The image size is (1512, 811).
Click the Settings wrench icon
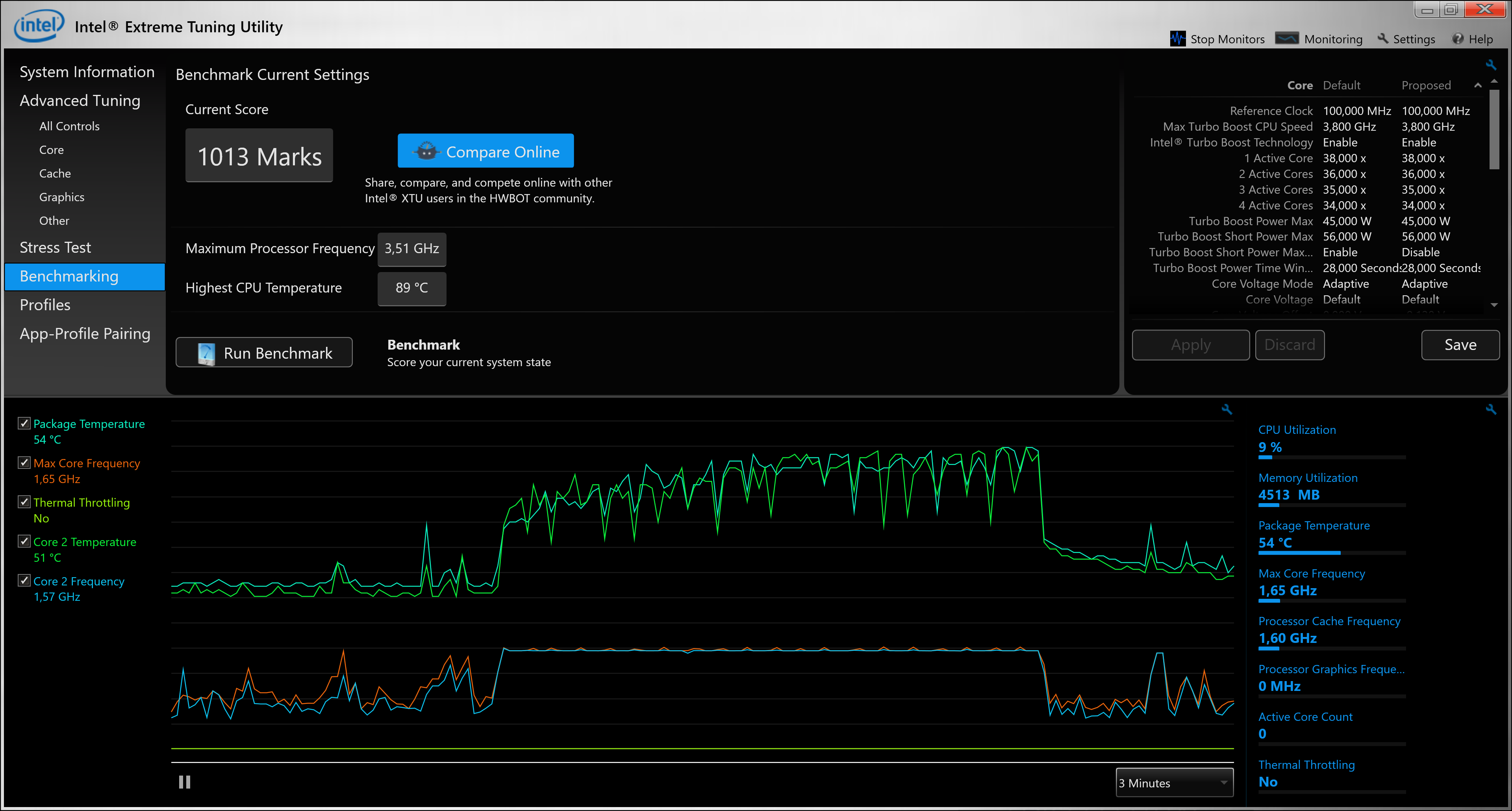(1383, 39)
